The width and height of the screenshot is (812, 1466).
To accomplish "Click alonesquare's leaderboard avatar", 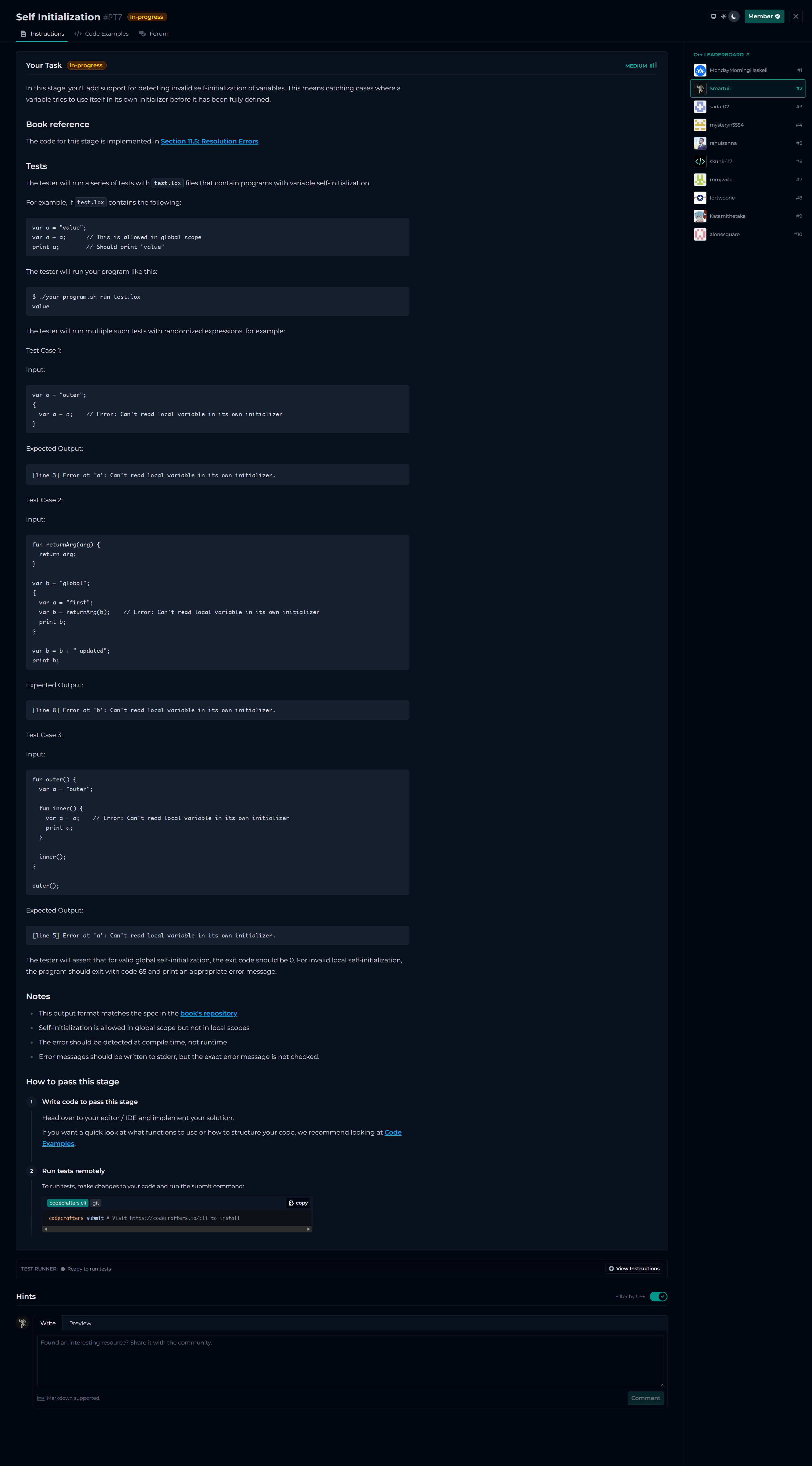I will (700, 234).
